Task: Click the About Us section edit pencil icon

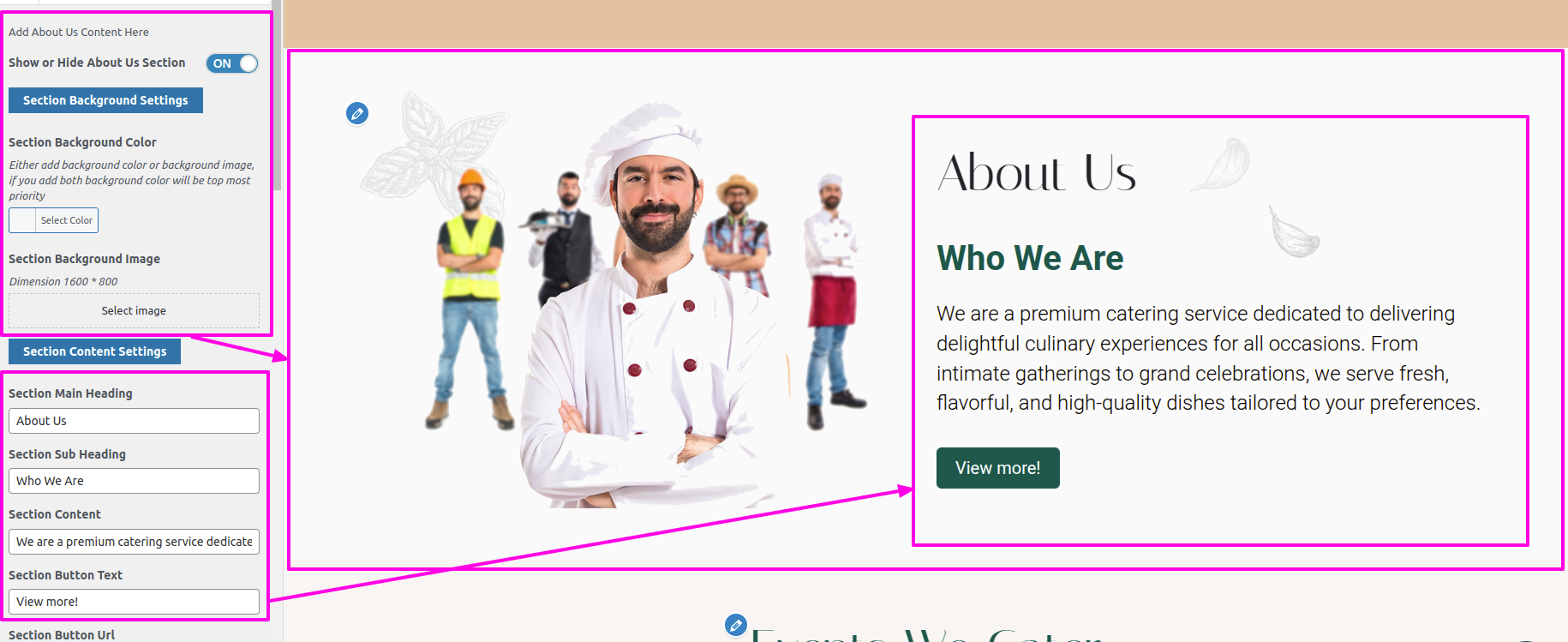Action: [357, 113]
